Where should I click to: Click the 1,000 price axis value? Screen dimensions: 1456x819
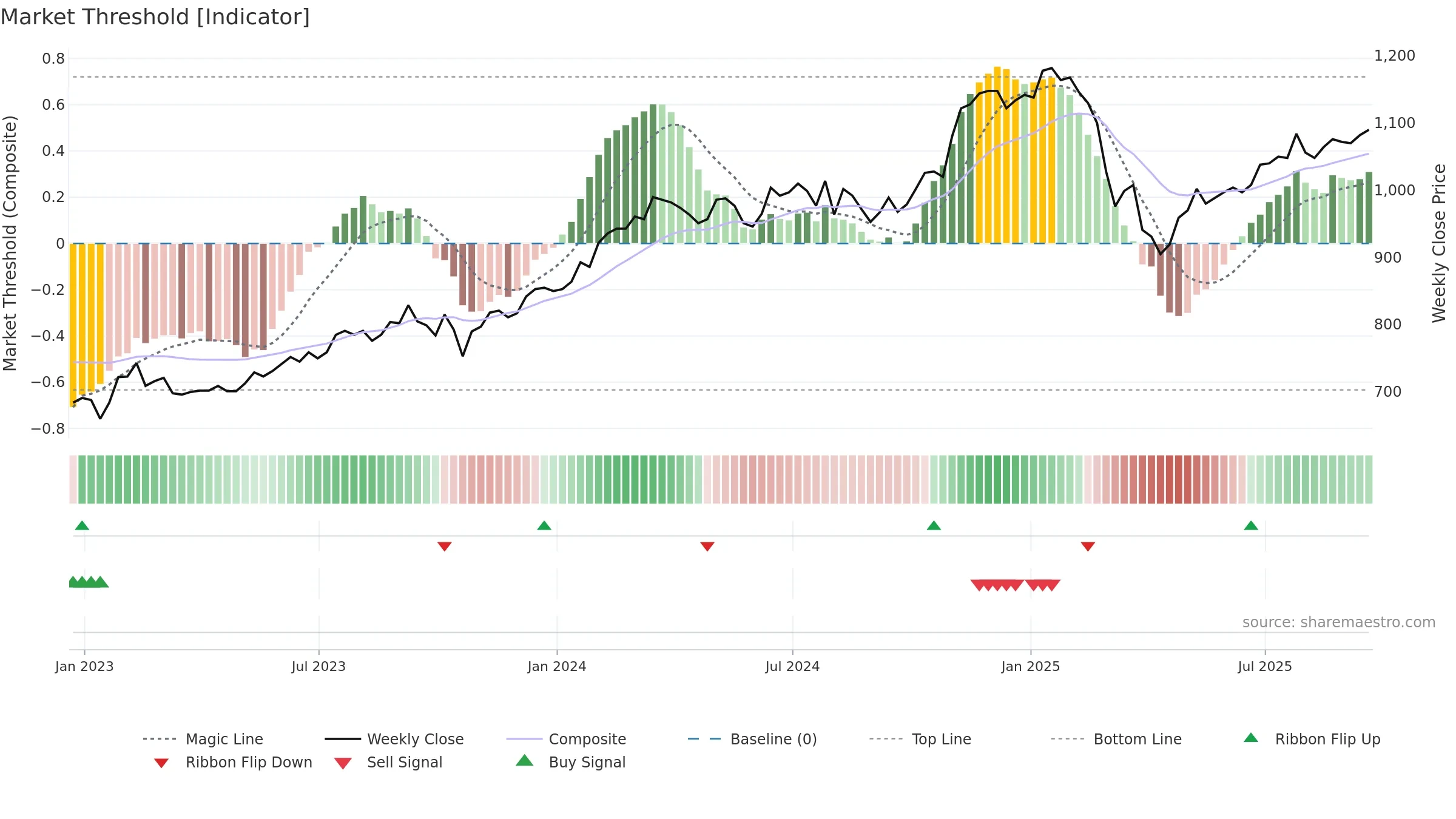(x=1395, y=190)
